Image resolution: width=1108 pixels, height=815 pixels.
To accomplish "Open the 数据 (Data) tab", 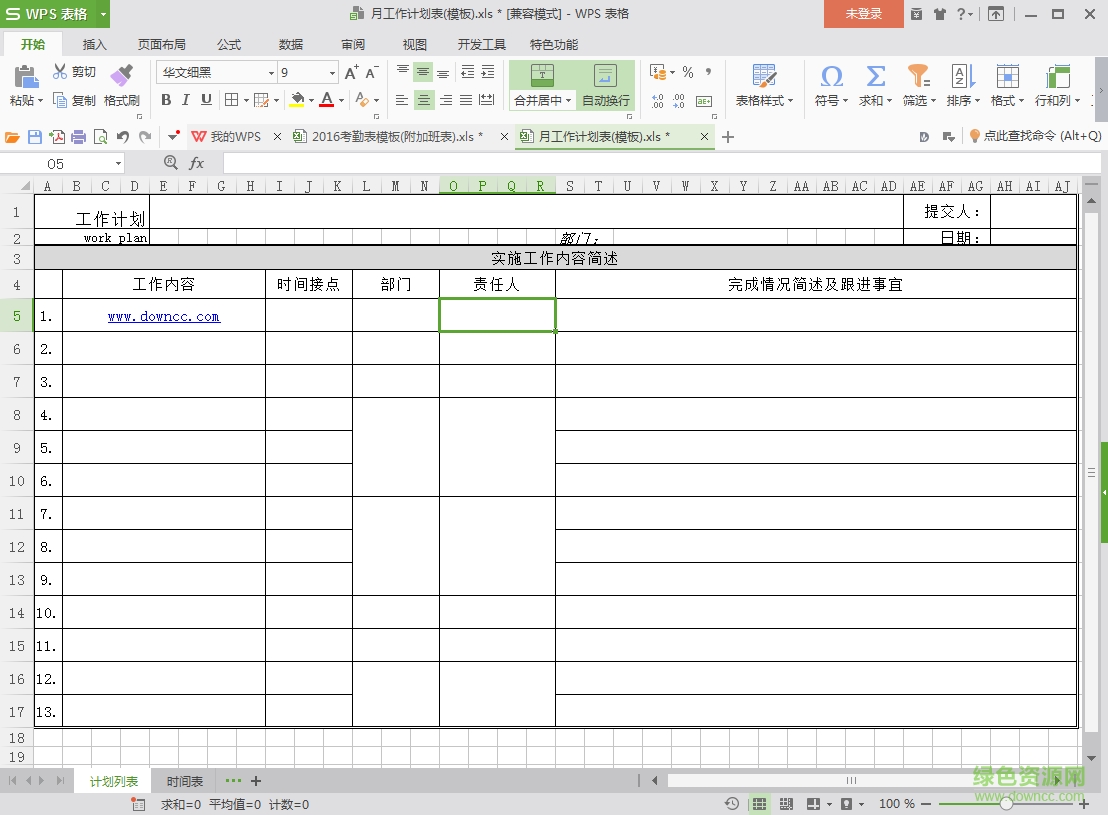I will [290, 45].
